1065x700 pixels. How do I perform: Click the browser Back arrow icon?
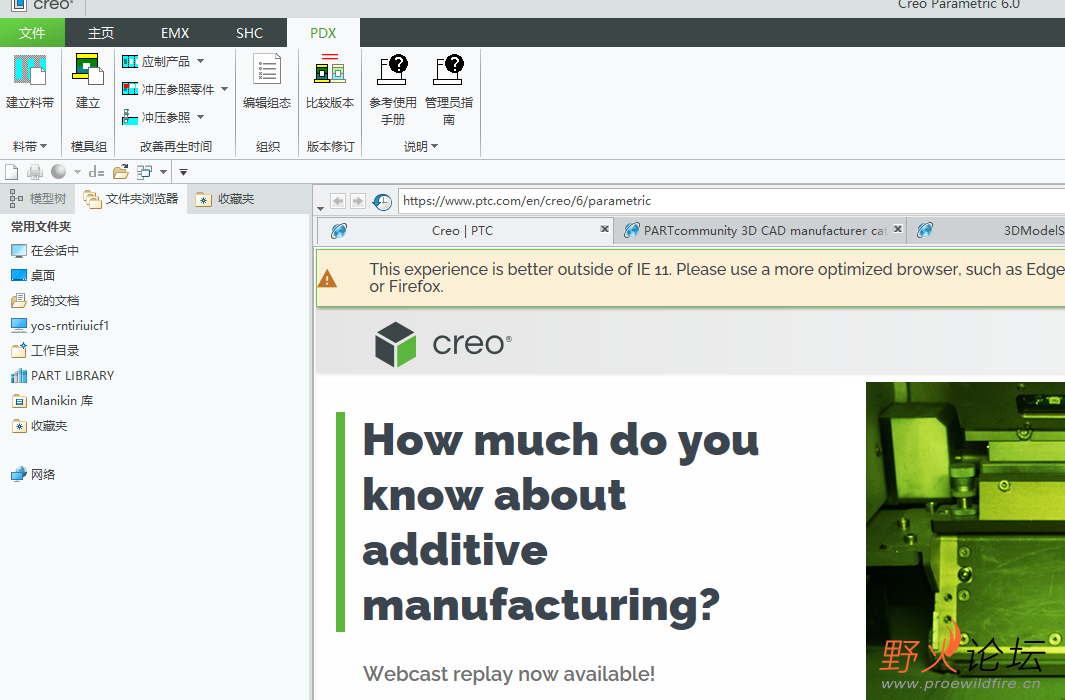coord(338,201)
